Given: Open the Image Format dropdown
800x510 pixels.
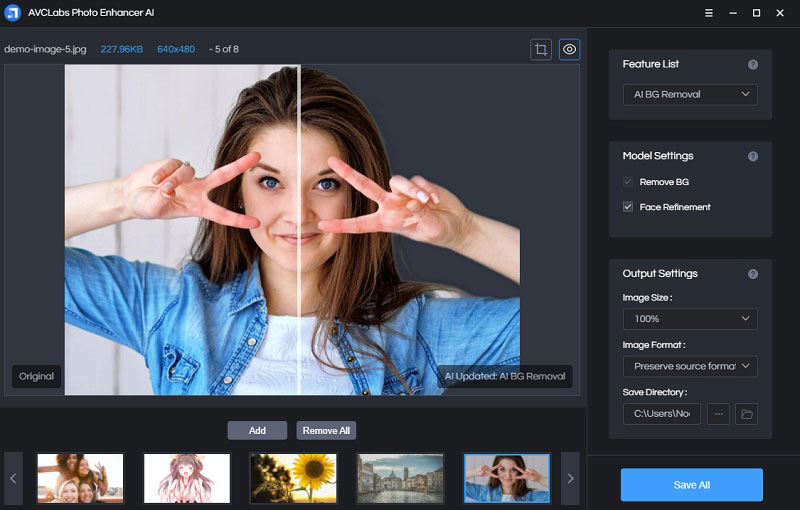Looking at the screenshot, I should point(690,366).
